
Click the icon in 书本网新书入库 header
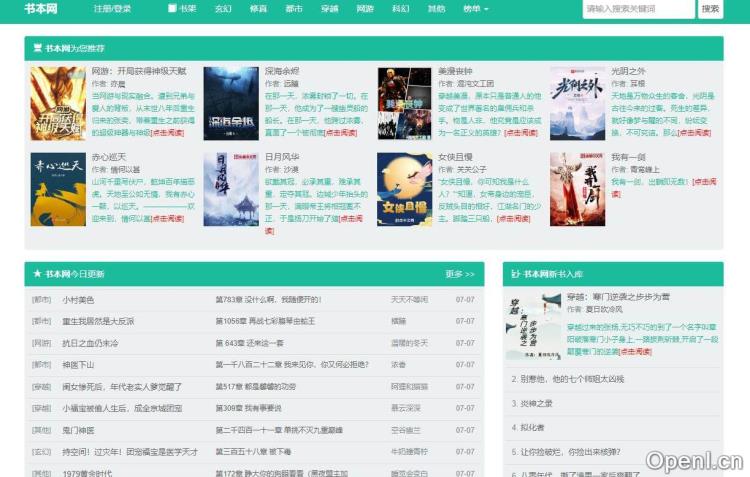515,273
